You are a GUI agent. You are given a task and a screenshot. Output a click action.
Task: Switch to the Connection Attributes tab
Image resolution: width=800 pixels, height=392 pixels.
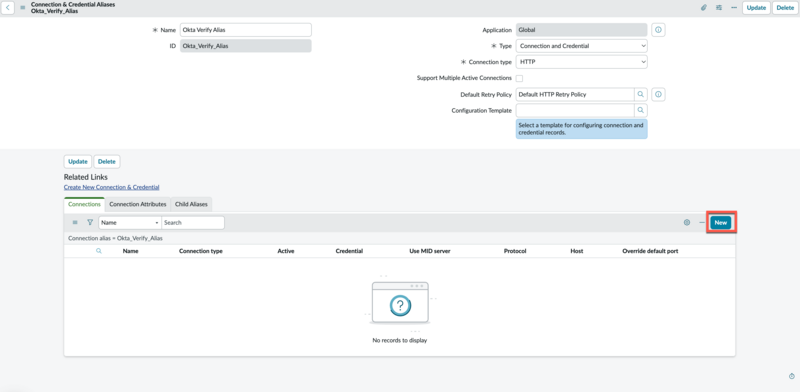coord(138,204)
